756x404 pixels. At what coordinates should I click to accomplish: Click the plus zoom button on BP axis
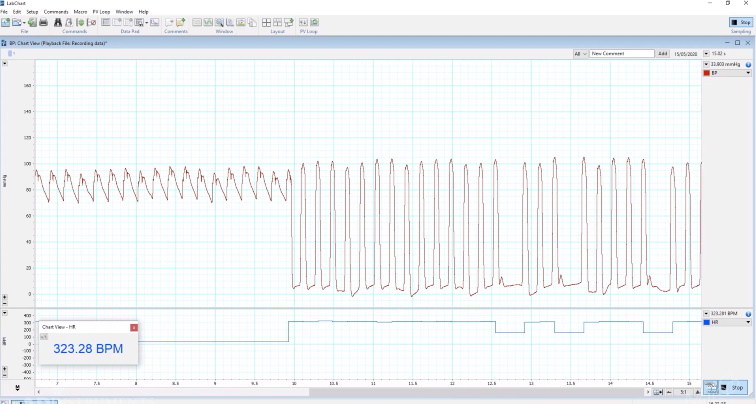[5, 297]
